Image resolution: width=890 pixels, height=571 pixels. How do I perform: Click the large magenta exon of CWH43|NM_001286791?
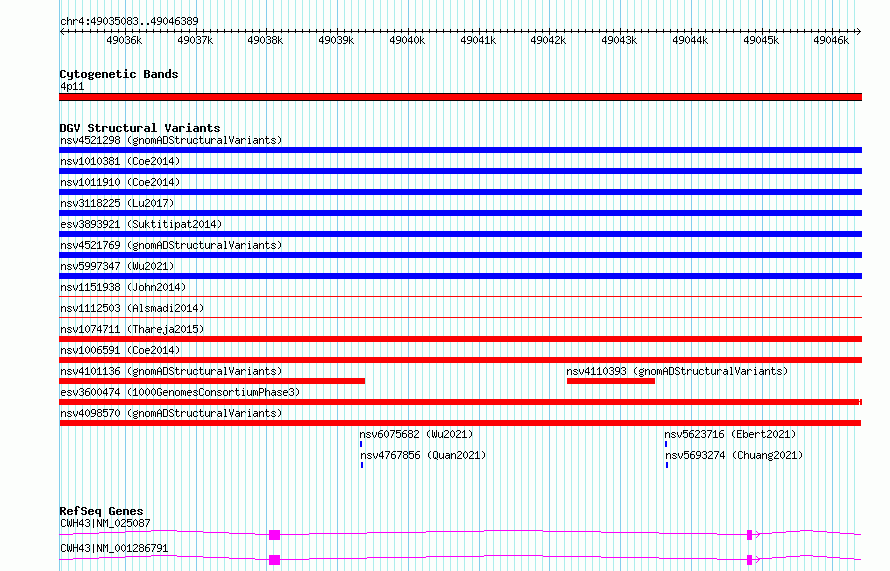275,560
